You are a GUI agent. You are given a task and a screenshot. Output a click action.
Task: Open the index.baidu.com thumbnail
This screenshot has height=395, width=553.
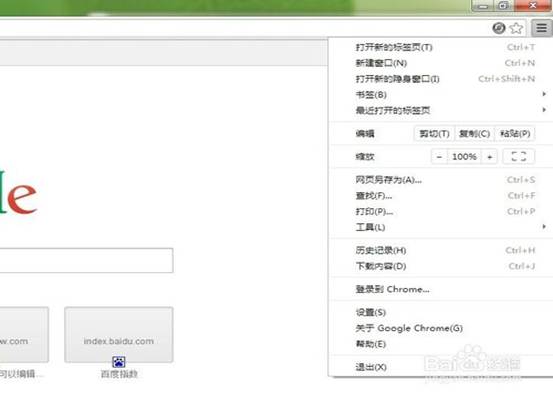click(119, 334)
